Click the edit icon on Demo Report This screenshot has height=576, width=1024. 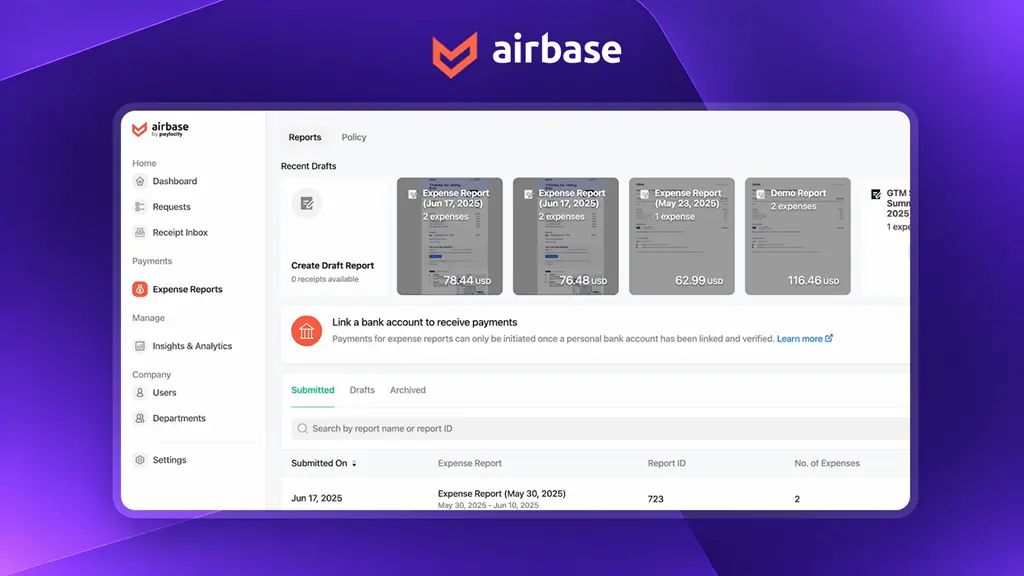(x=761, y=194)
